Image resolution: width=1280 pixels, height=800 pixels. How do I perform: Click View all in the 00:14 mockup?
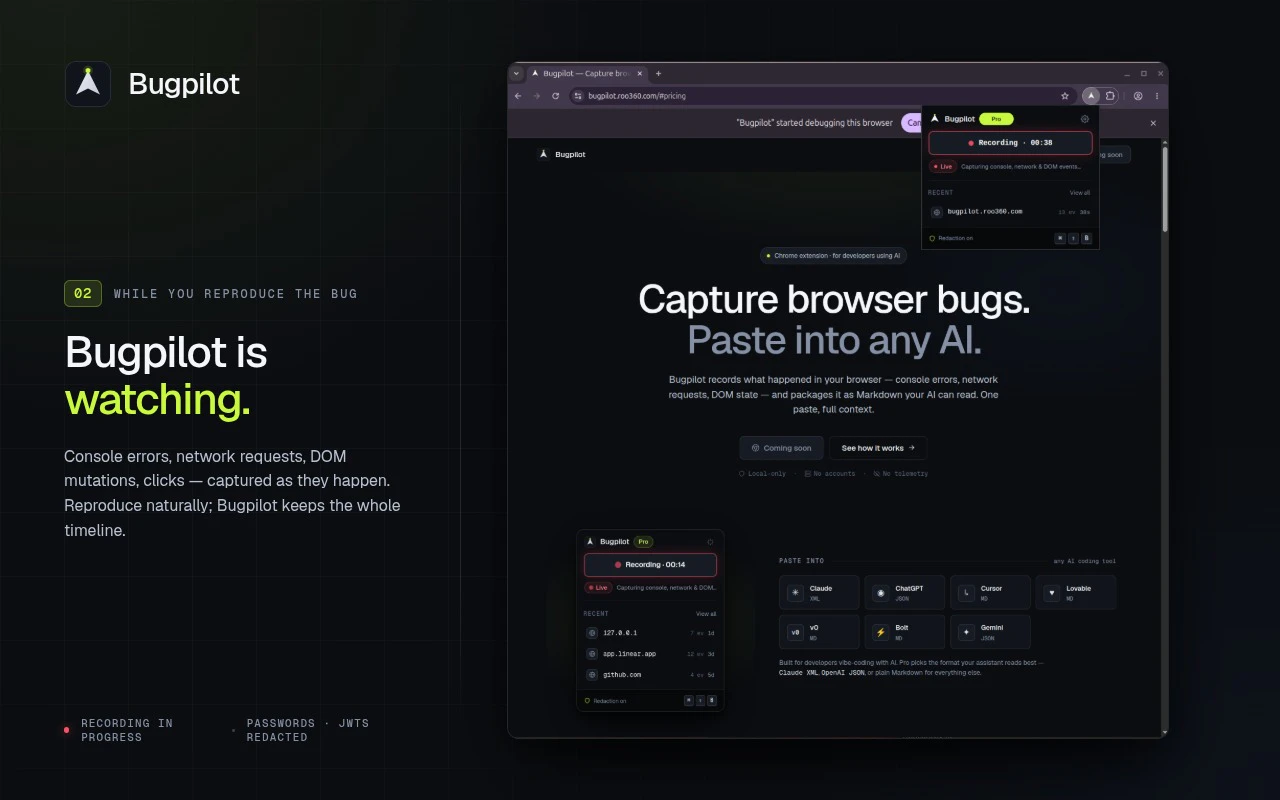[706, 614]
